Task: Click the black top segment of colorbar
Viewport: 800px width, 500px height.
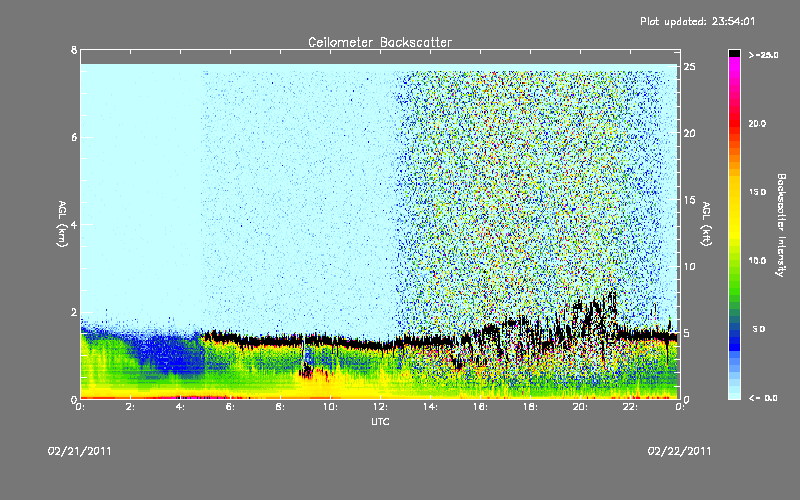Action: coord(734,53)
